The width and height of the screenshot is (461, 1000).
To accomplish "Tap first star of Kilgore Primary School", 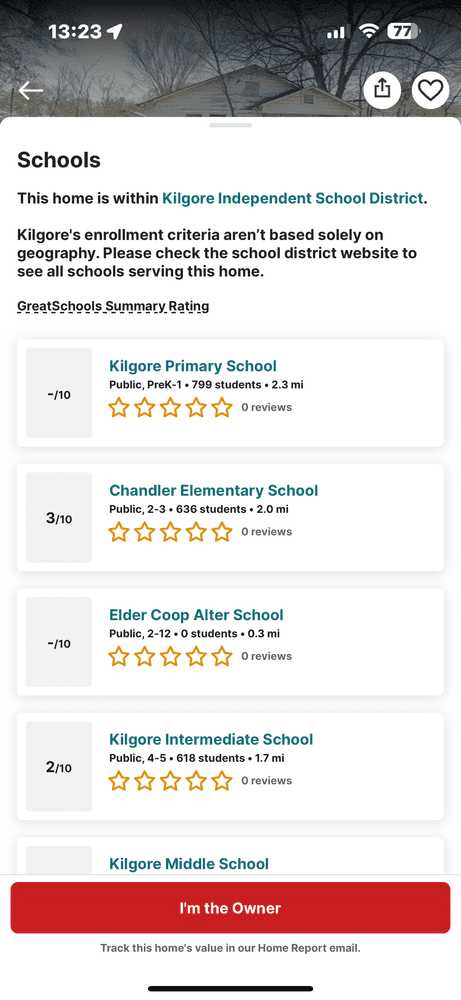I will point(119,407).
